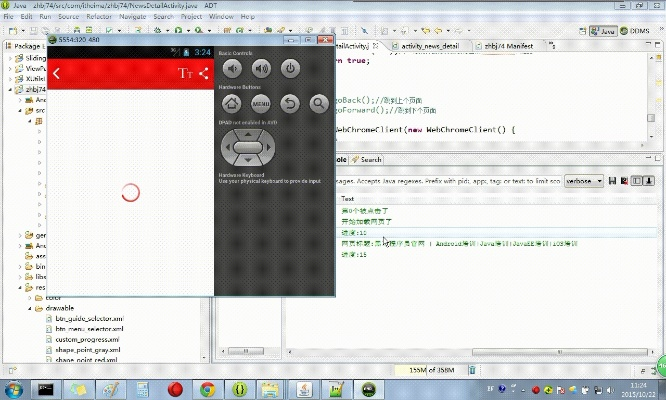666x400 pixels.
Task: Open the Edit menu
Action: click(x=26, y=17)
